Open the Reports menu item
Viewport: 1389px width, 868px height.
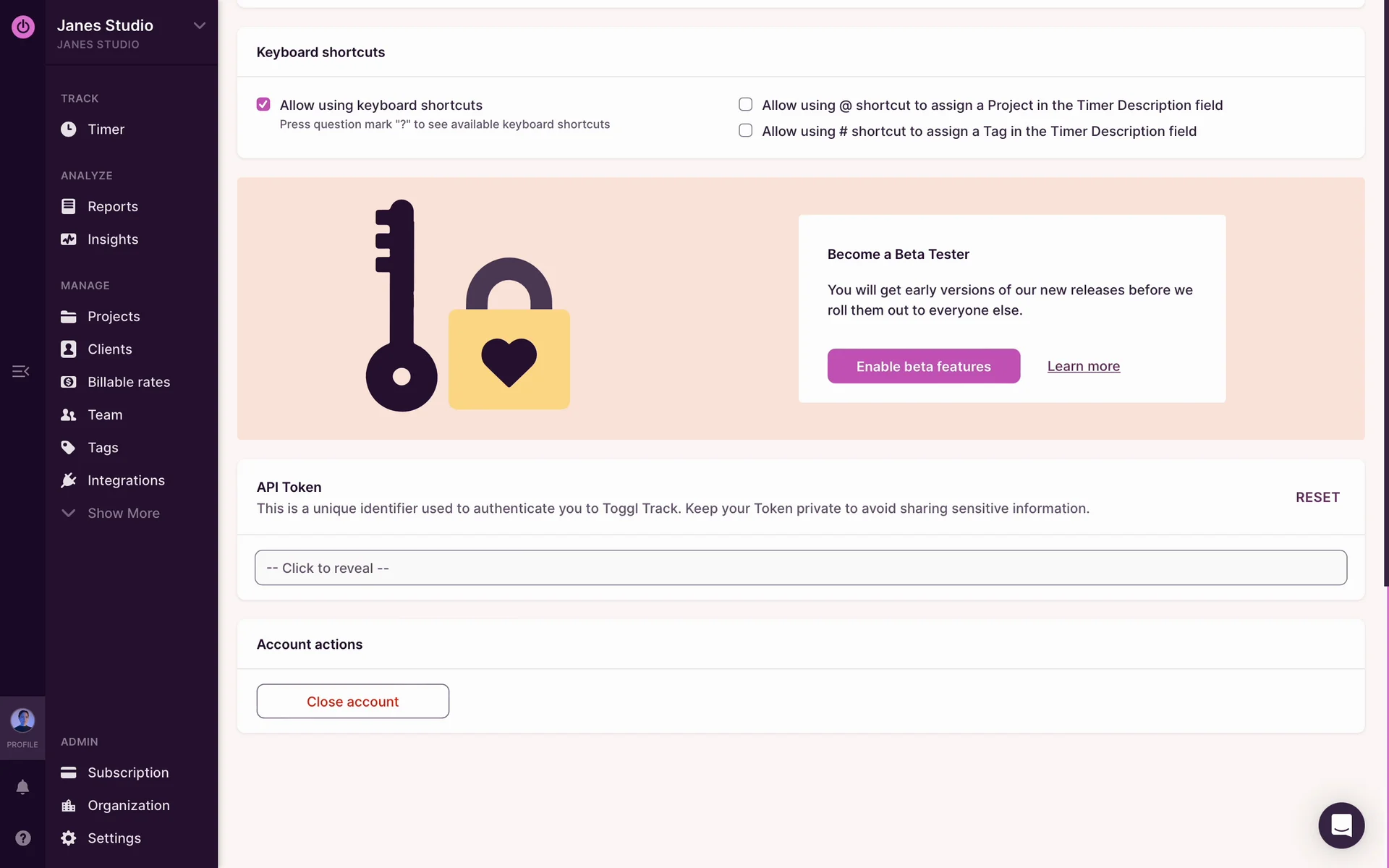(x=112, y=206)
